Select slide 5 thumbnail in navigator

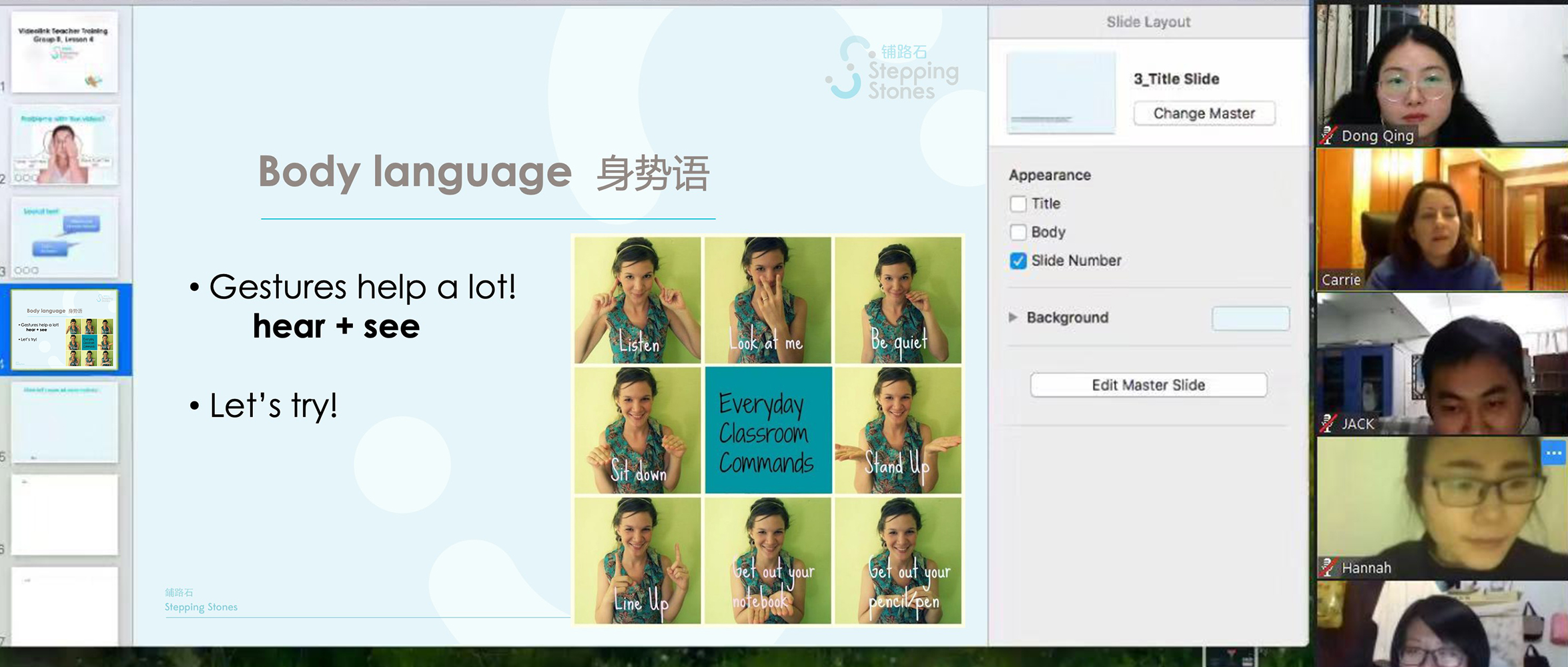pos(64,422)
